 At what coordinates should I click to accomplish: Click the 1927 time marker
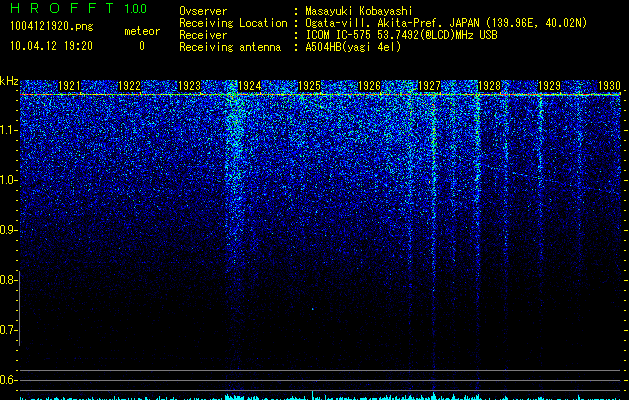(x=430, y=86)
